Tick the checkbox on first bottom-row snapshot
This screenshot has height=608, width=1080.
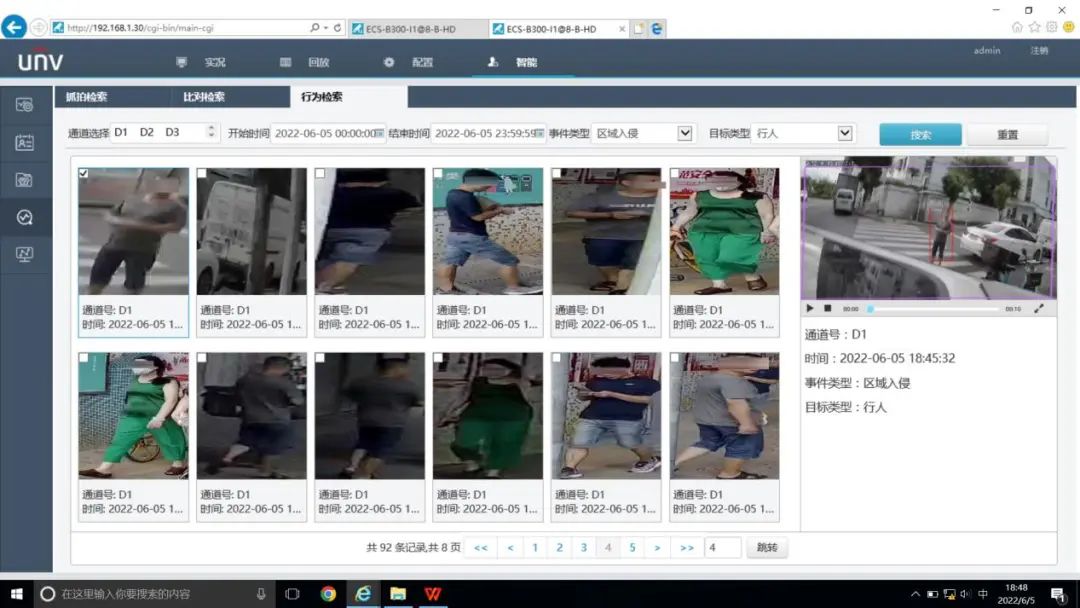pyautogui.click(x=84, y=358)
